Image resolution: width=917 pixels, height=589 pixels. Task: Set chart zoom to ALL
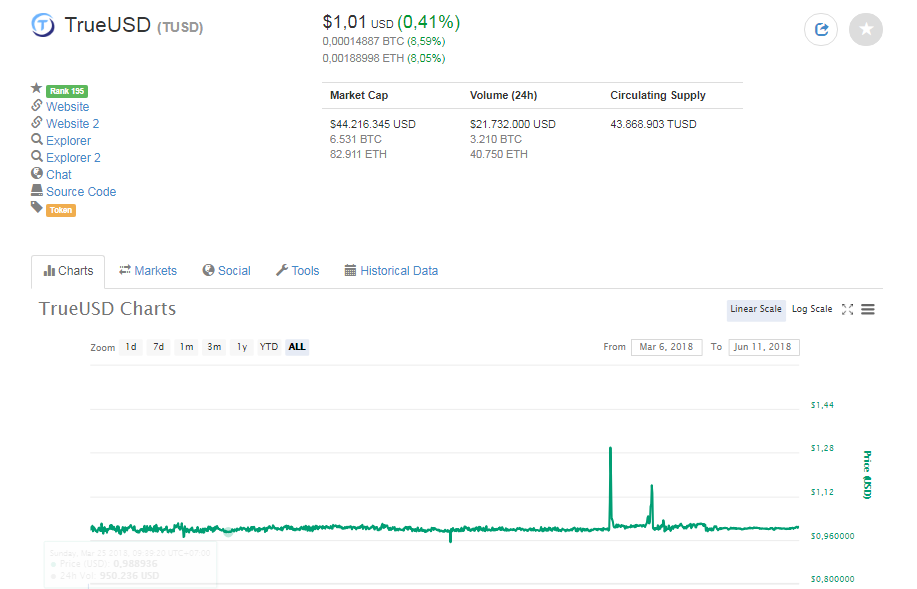pyautogui.click(x=297, y=347)
